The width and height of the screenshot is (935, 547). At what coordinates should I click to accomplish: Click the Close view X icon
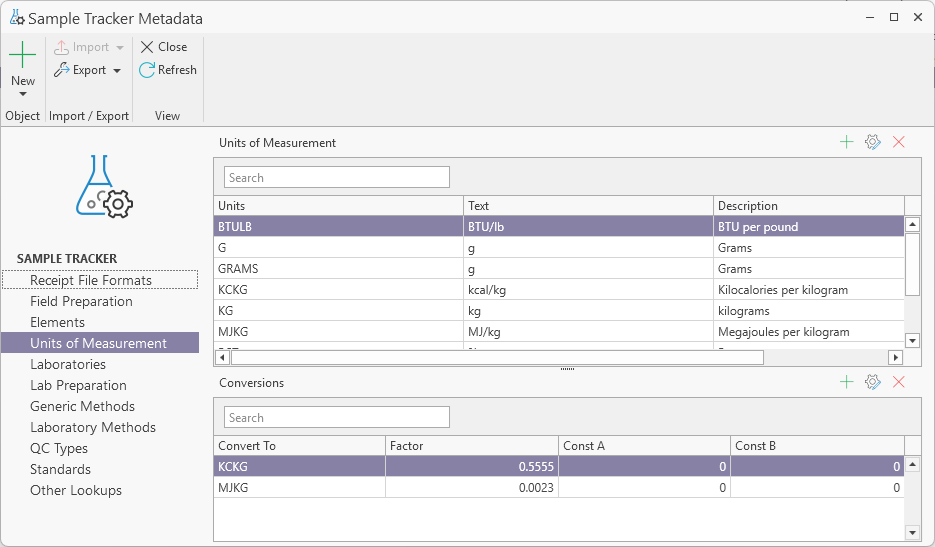[147, 47]
